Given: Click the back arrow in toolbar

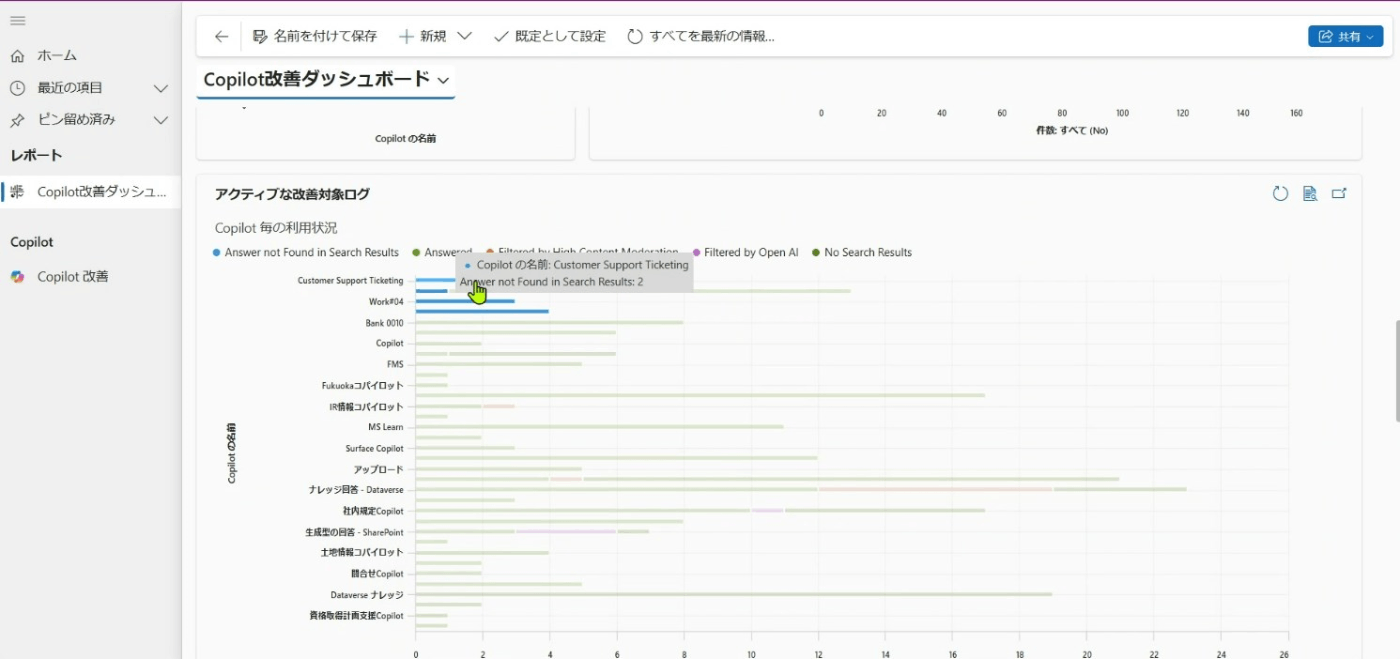Looking at the screenshot, I should tap(221, 36).
